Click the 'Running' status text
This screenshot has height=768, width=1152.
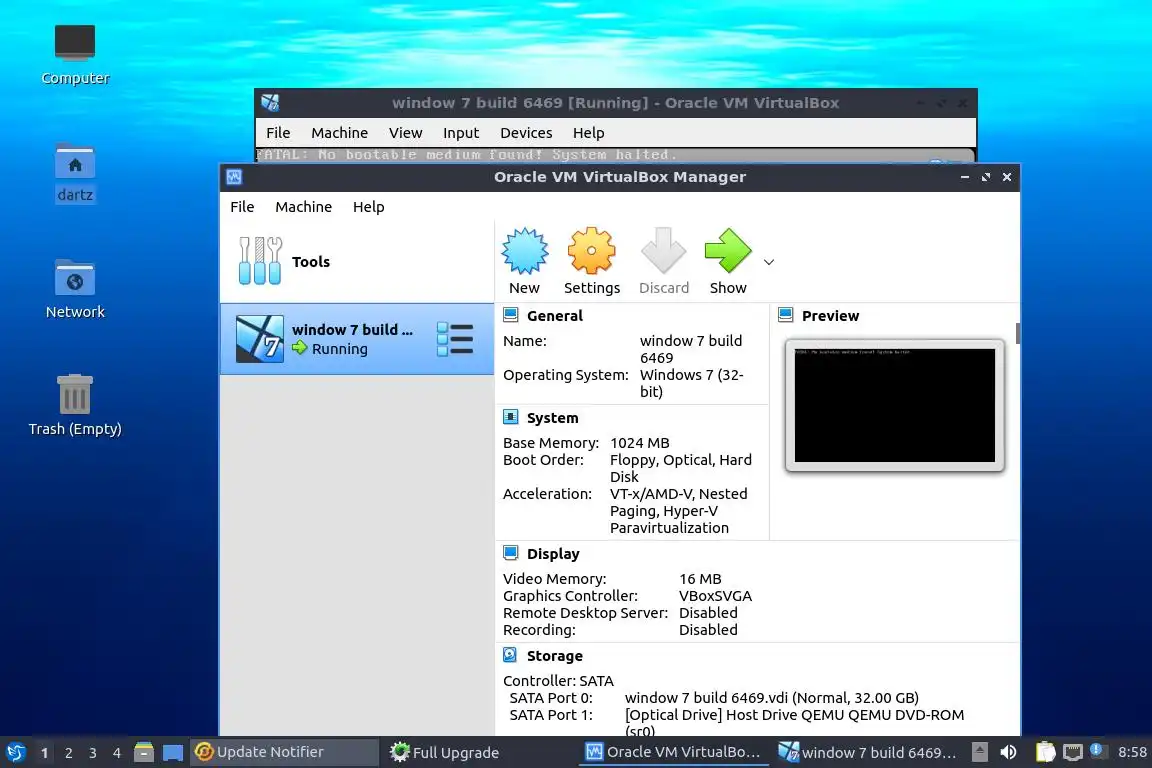point(339,349)
